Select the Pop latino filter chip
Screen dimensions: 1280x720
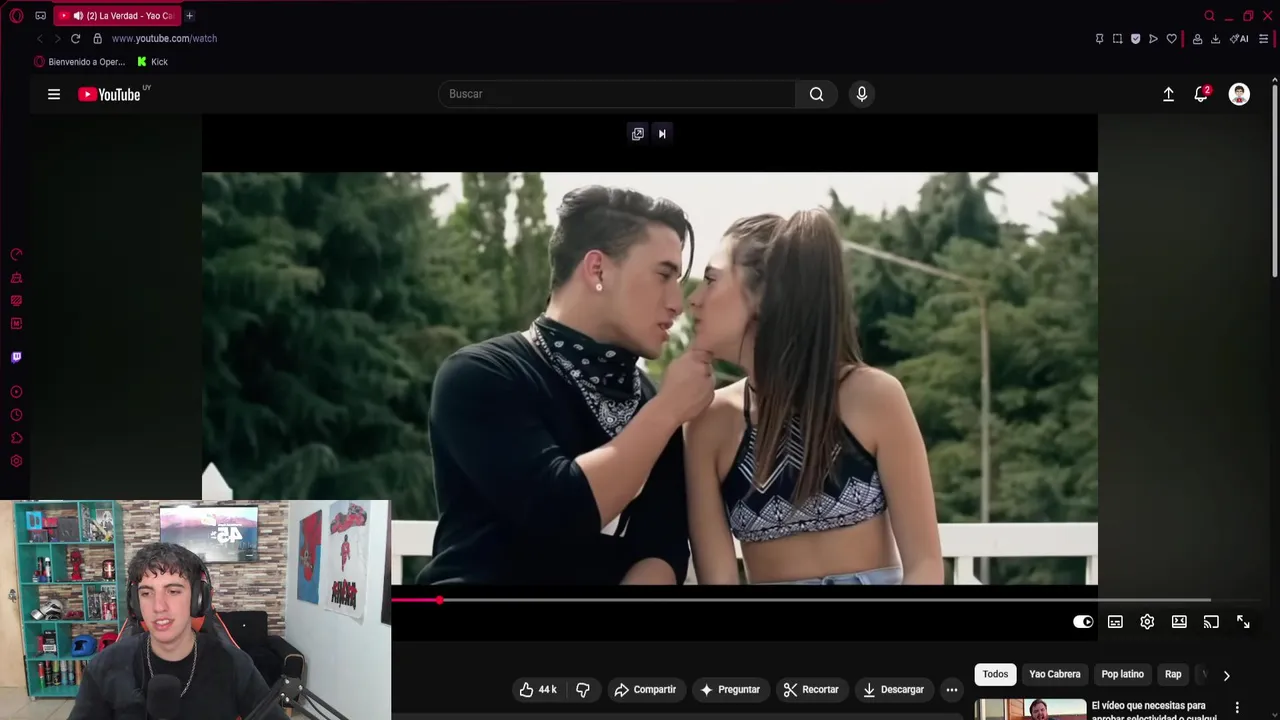coord(1122,674)
